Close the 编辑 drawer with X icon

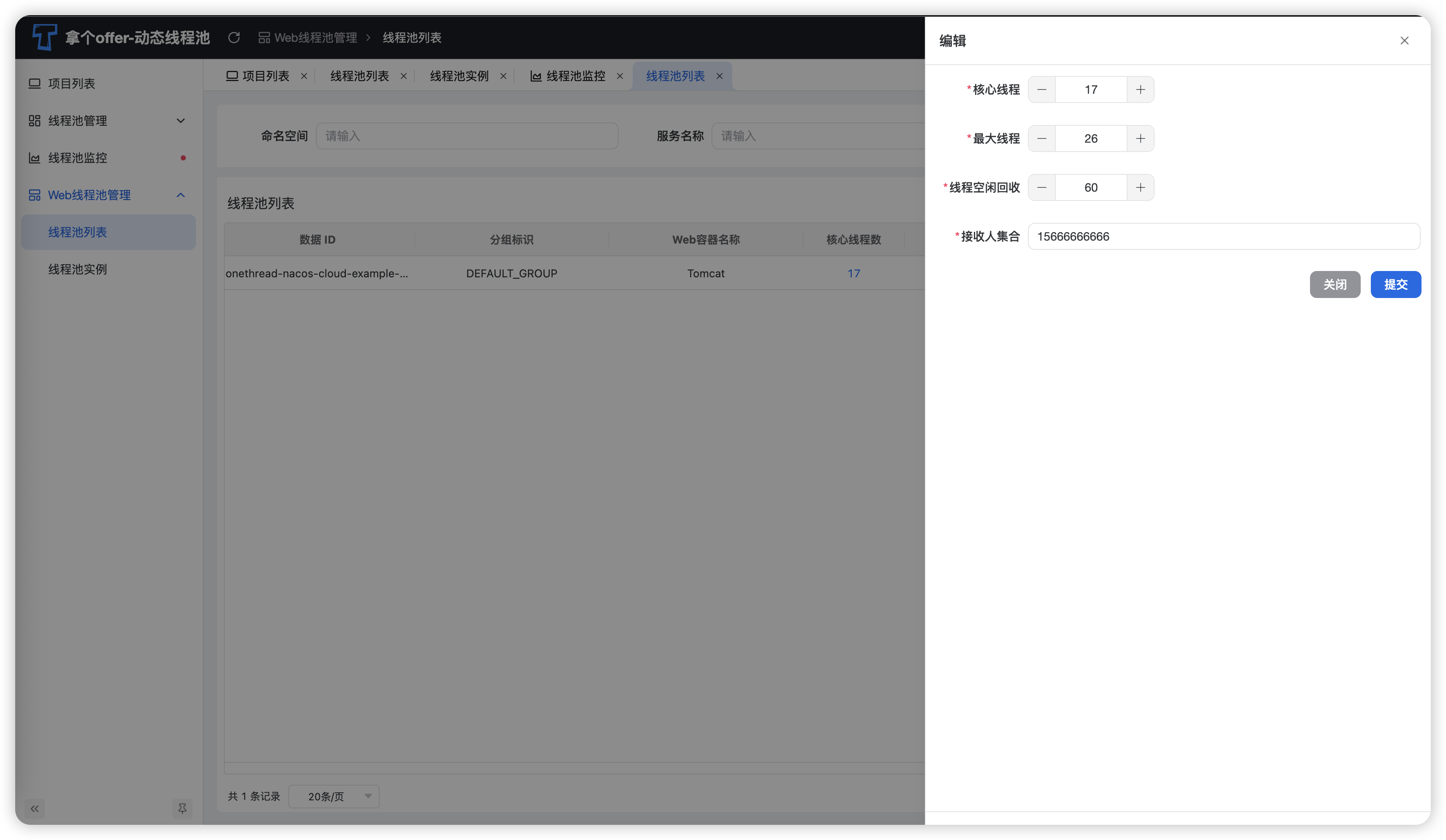(1404, 41)
